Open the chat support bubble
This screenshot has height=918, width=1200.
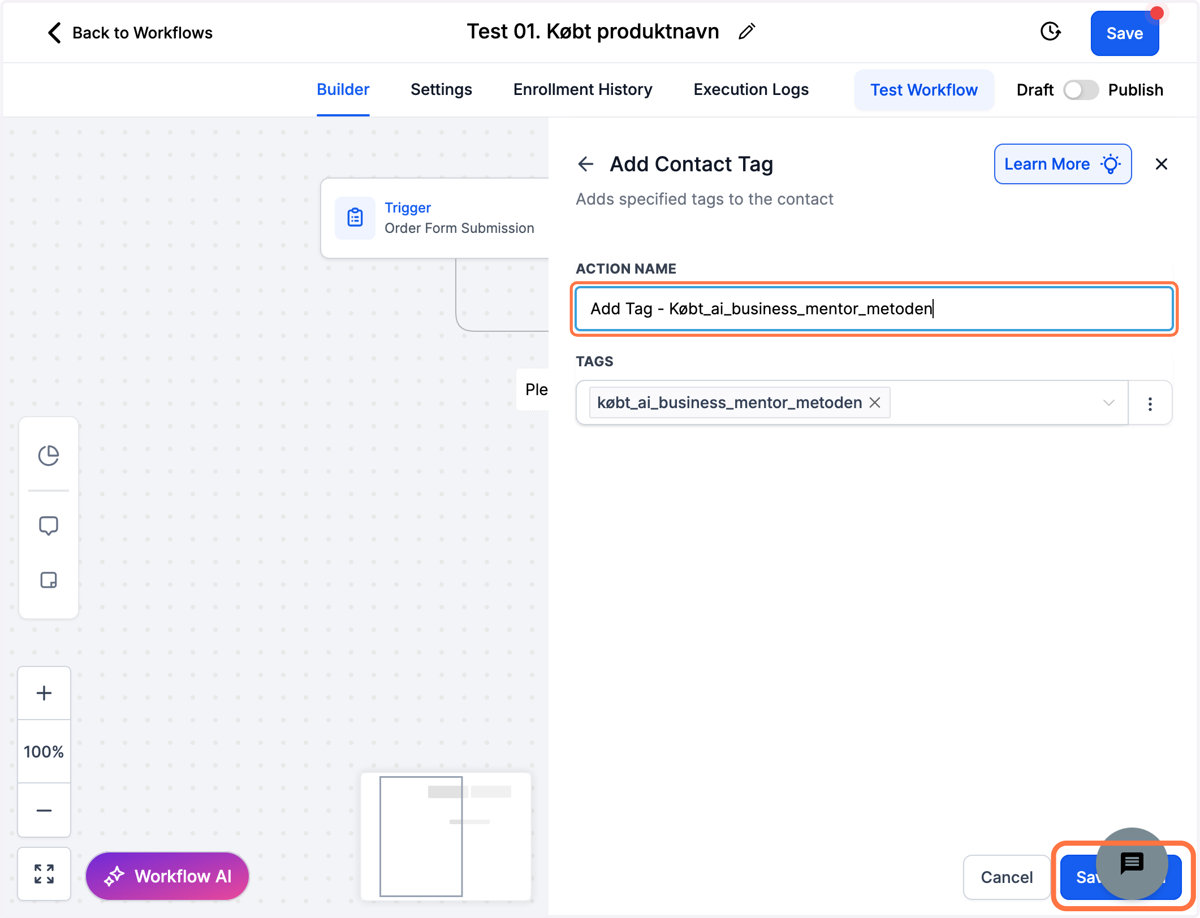[x=1132, y=863]
